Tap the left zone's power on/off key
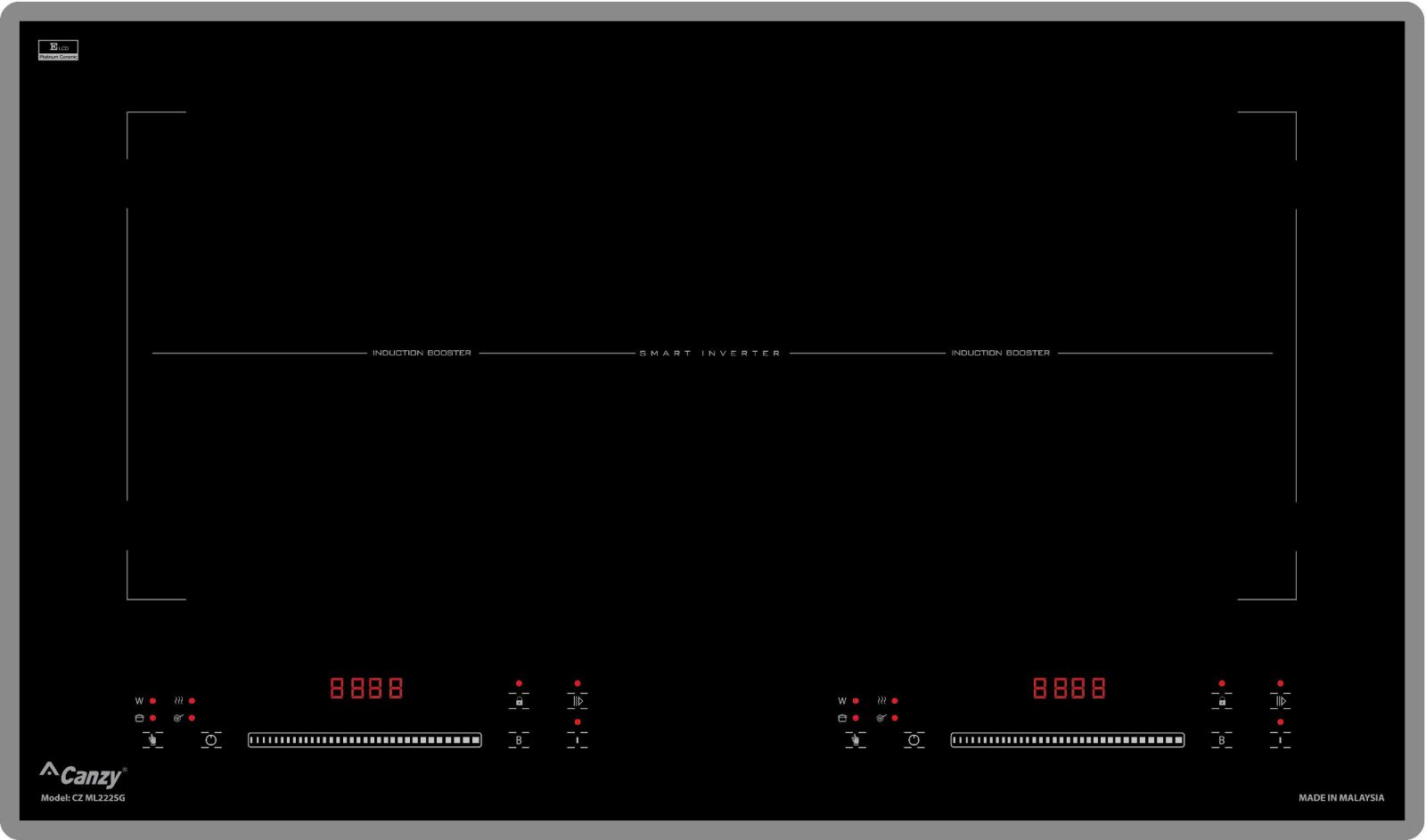Viewport: 1426px width, 840px height. point(578,740)
